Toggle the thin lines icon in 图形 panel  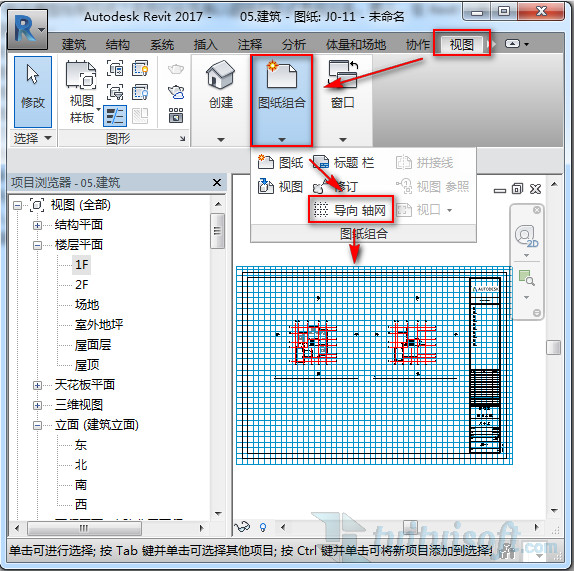(x=115, y=116)
